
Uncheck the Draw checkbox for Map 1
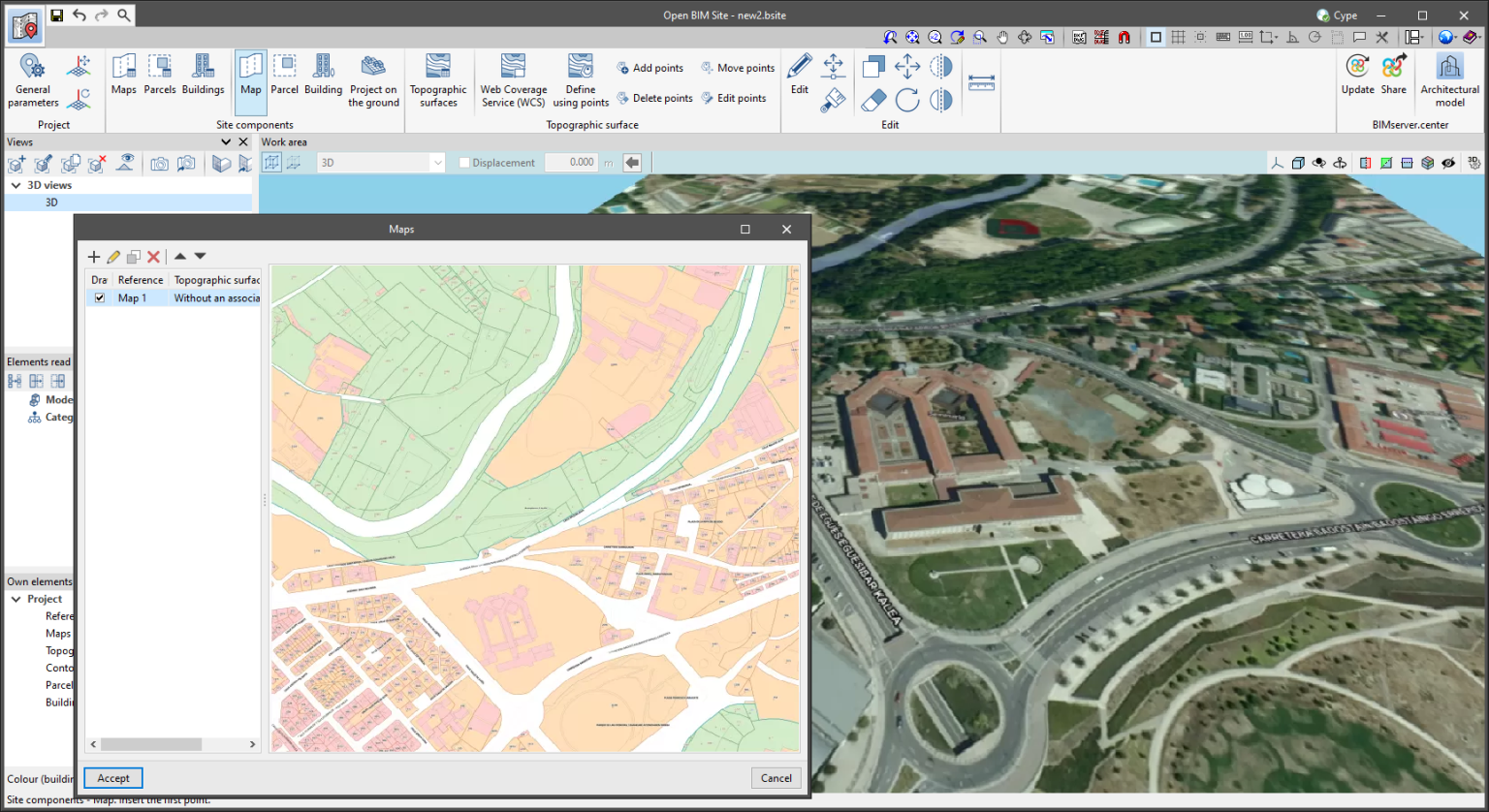99,297
